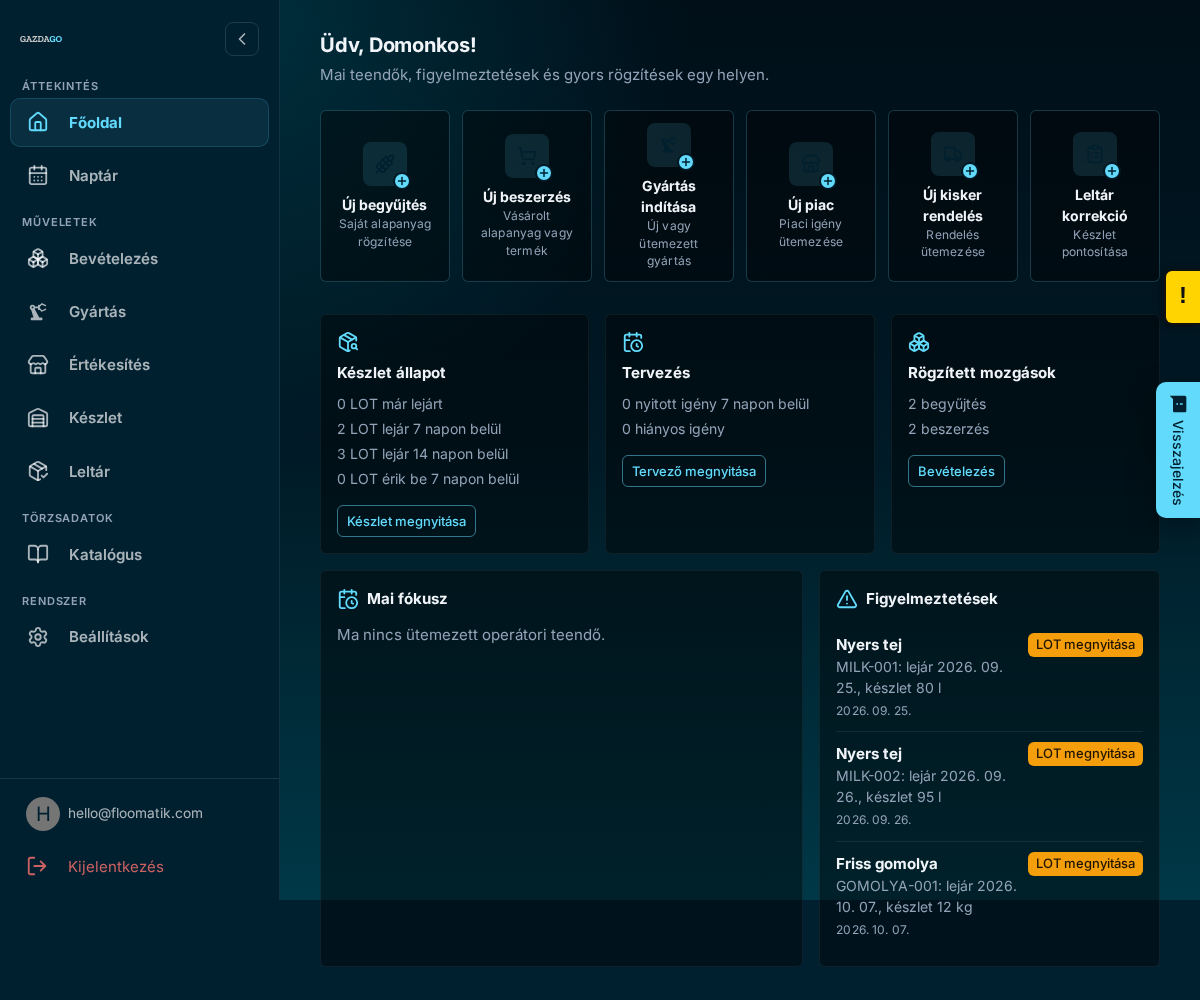Viewport: 1200px width, 1000px height.
Task: Go to Beállítások settings
Action: (x=139, y=636)
